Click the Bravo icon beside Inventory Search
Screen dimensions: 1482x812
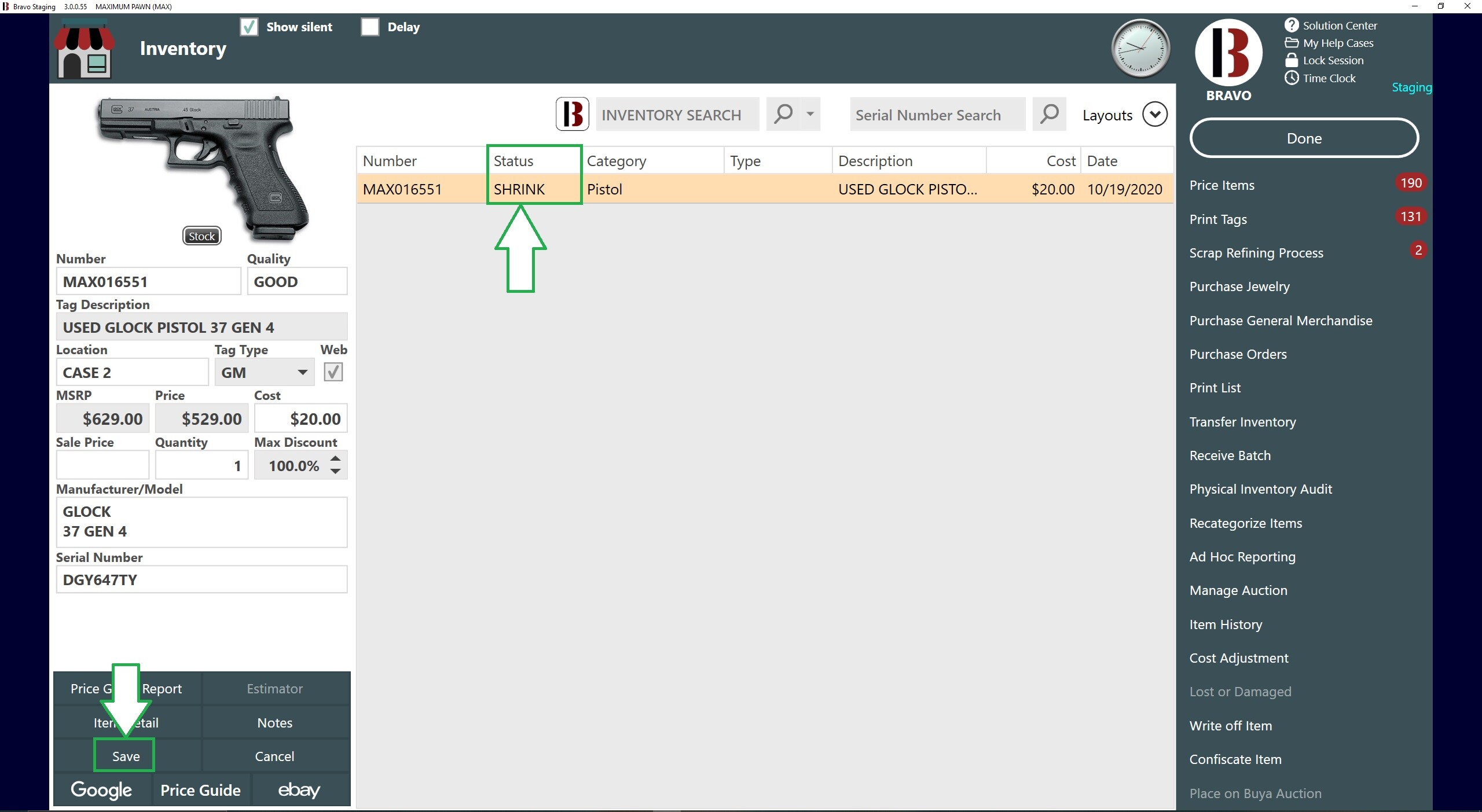(572, 114)
